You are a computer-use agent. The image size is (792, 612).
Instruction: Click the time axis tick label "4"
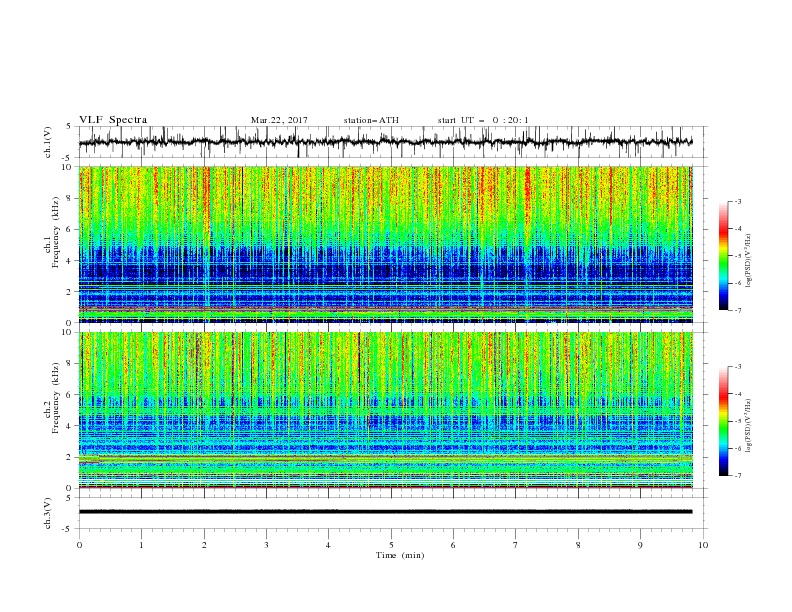tap(328, 545)
